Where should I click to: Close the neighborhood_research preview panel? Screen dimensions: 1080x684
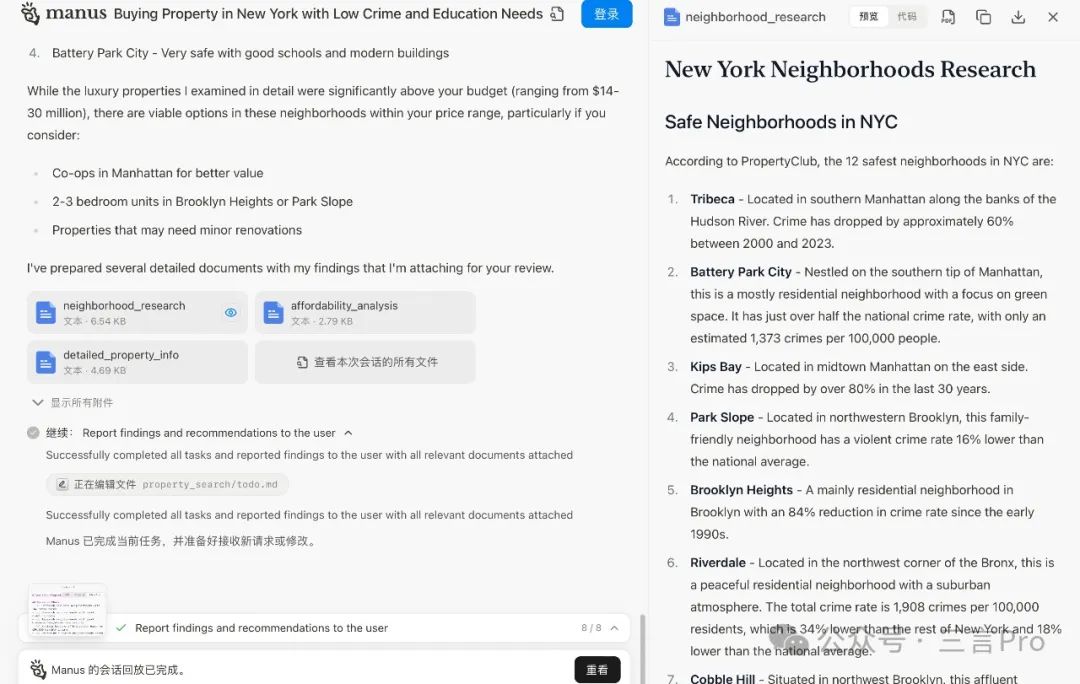(1052, 17)
